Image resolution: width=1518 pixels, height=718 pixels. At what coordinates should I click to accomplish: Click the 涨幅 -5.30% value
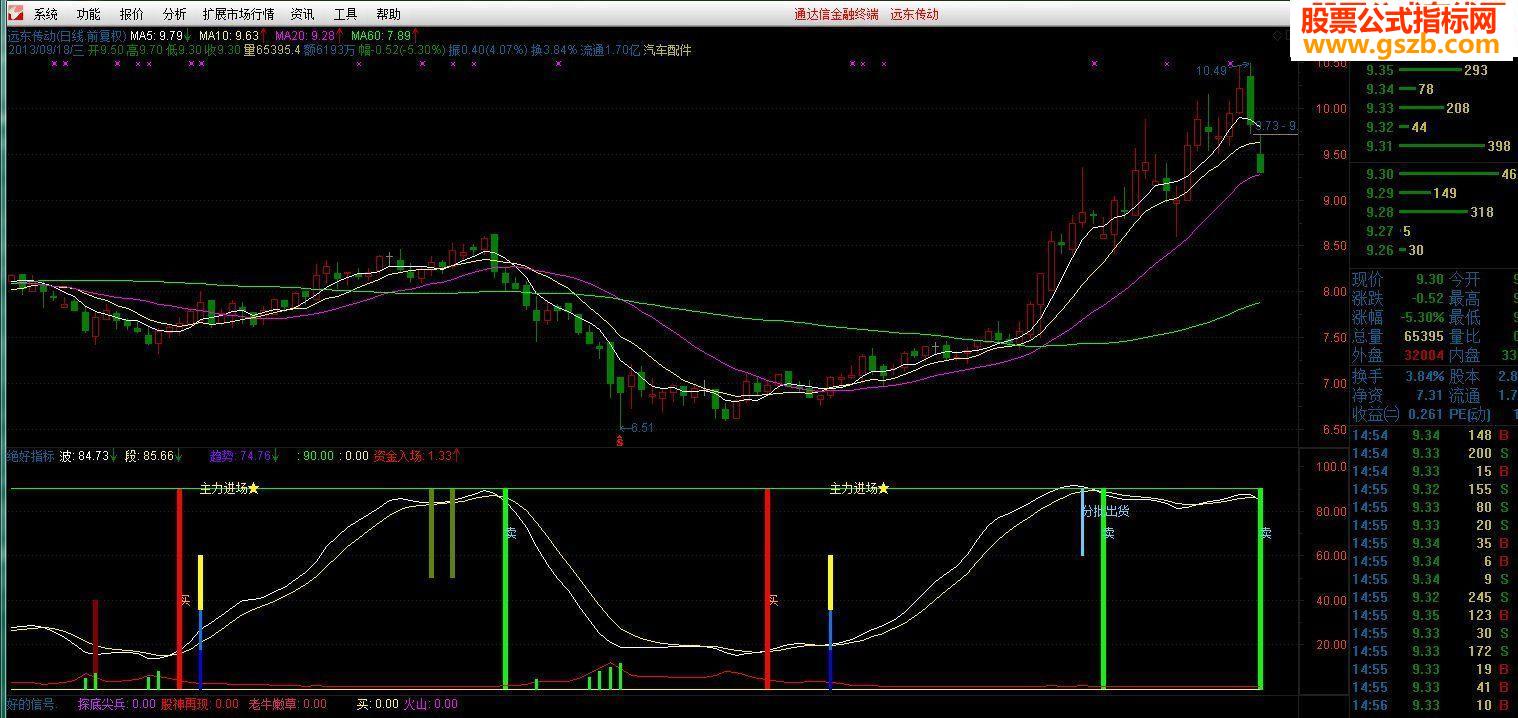pos(1422,317)
